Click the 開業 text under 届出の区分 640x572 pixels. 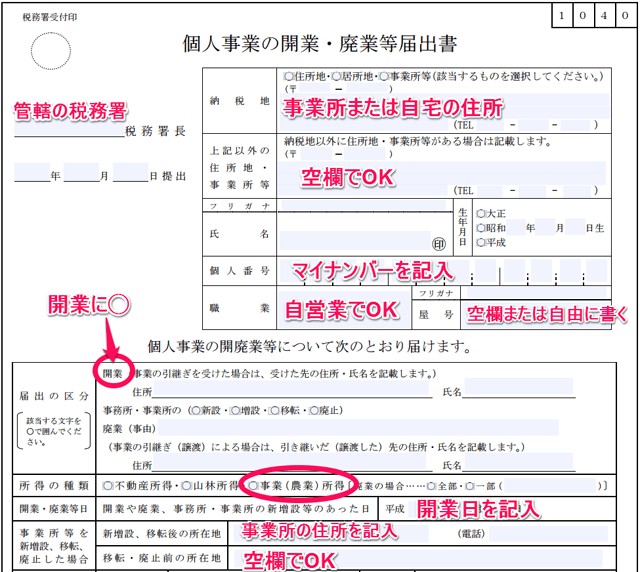112,374
